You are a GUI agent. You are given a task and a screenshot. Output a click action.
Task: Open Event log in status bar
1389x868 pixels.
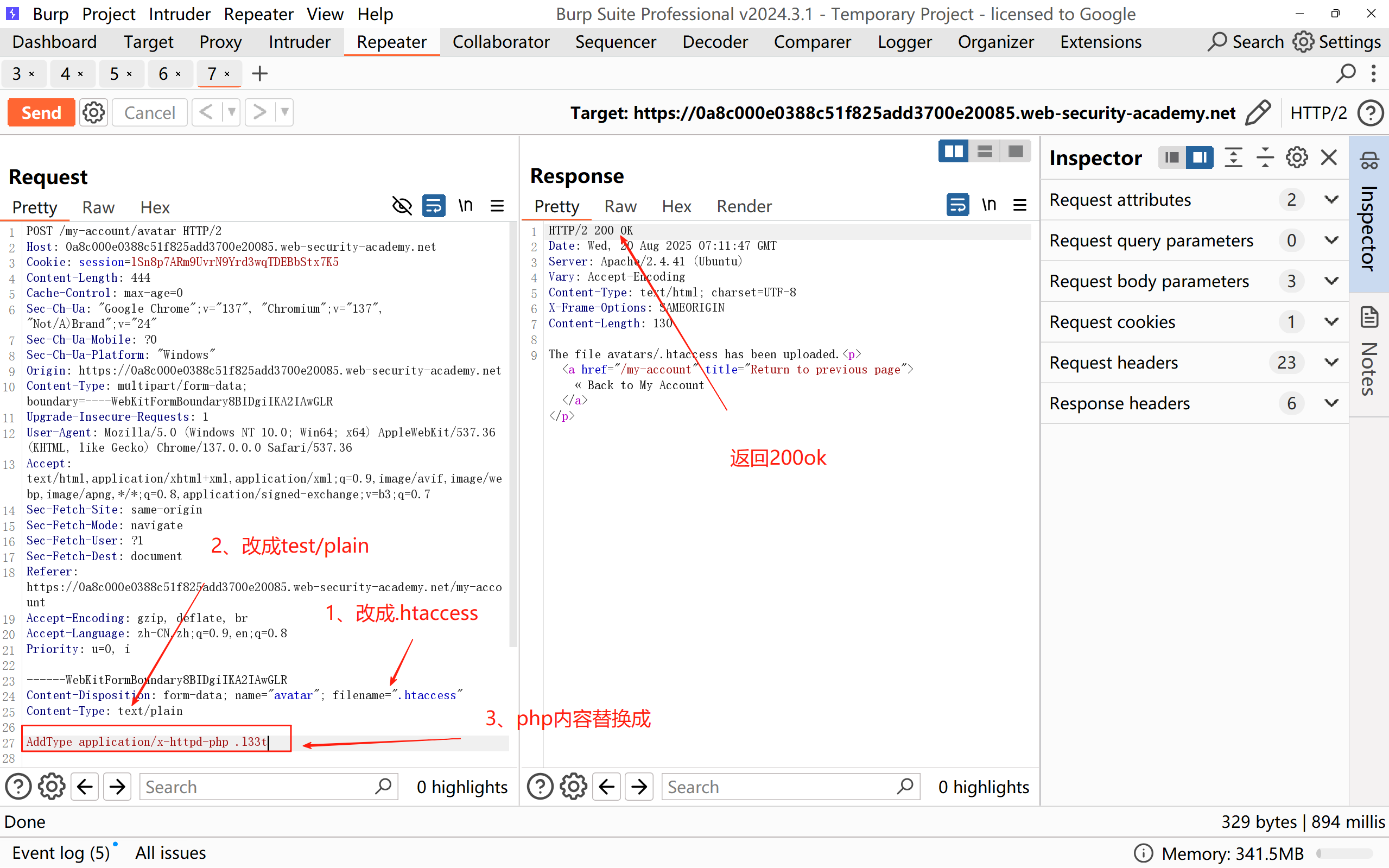61,852
